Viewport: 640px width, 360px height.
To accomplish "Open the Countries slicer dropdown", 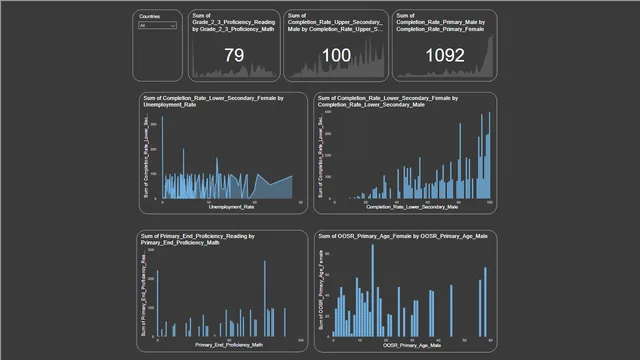I will coord(157,25).
